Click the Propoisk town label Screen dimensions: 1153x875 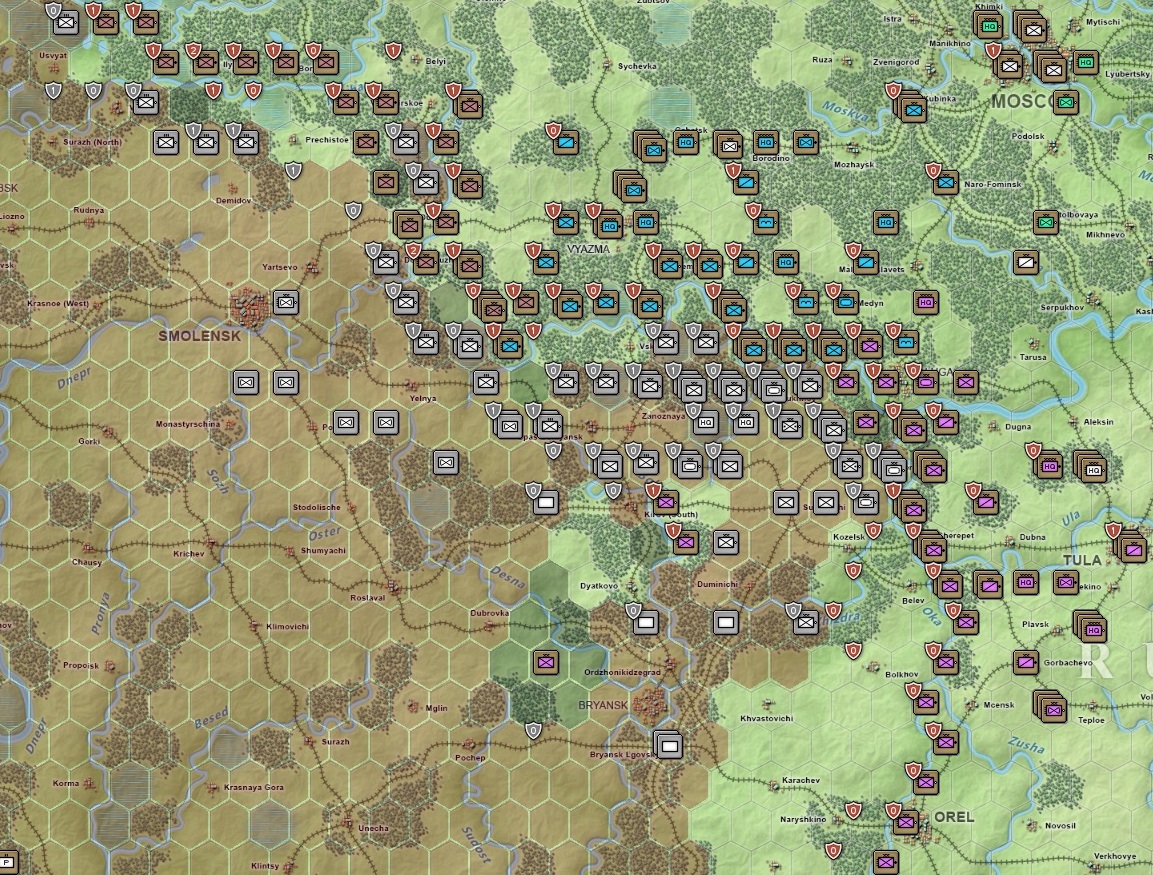[80, 665]
